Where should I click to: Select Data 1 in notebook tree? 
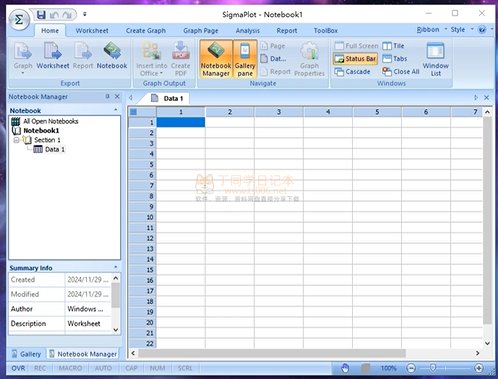coord(55,149)
